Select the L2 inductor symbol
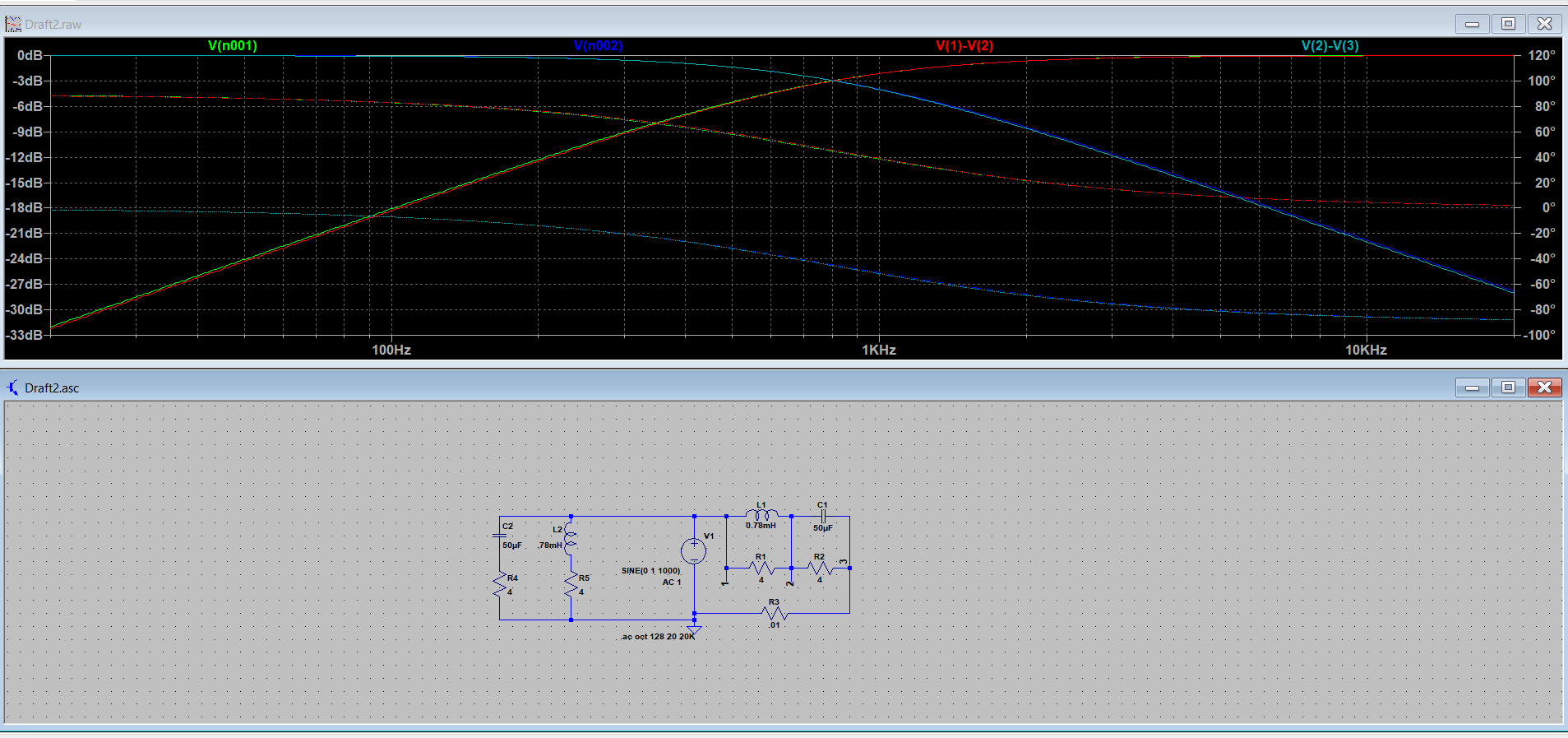The image size is (1568, 738). coord(571,539)
